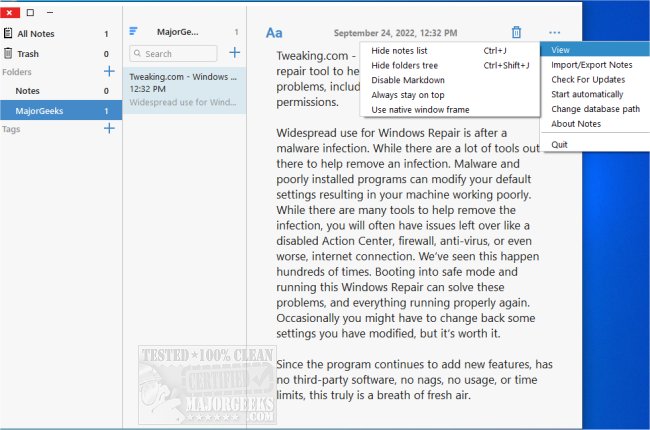
Task: Enable Always stay on top
Action: click(x=450, y=95)
